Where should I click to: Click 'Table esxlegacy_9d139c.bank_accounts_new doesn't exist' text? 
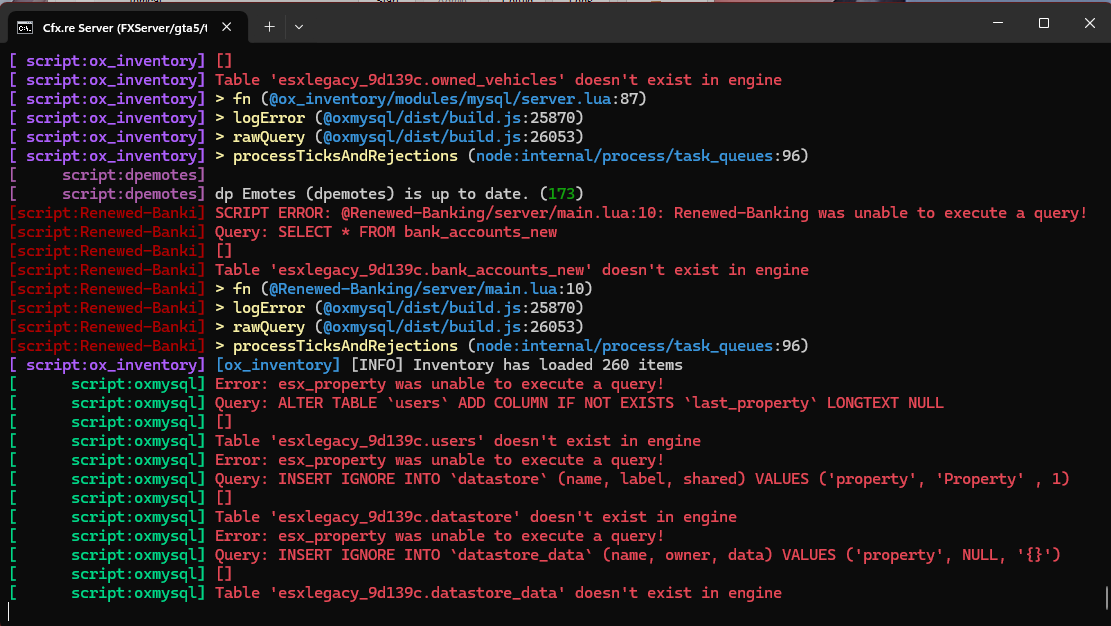(x=512, y=269)
